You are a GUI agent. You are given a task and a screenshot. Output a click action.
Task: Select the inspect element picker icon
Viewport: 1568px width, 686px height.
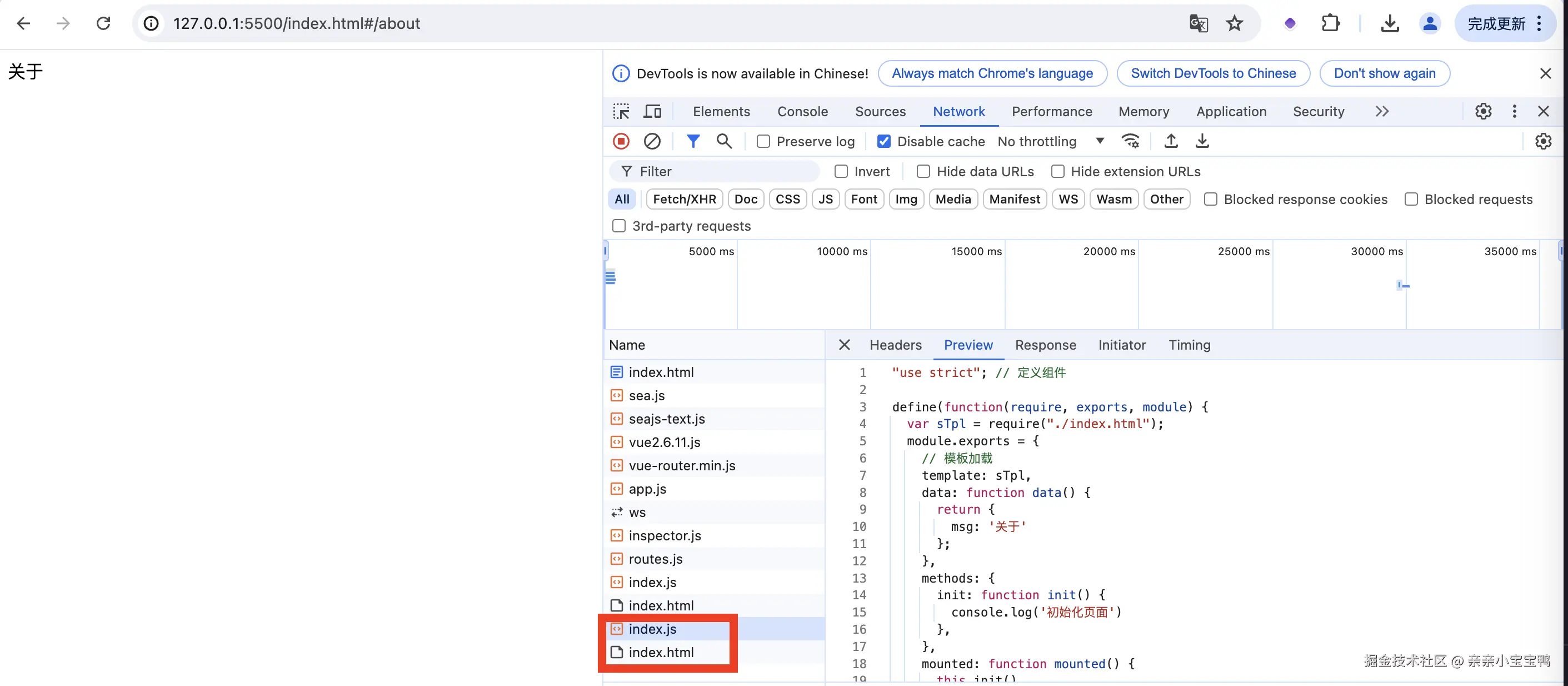click(621, 112)
